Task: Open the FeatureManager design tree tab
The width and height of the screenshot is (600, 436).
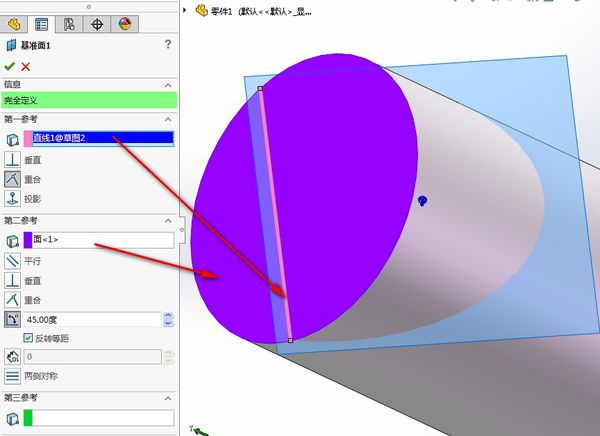Action: pyautogui.click(x=14, y=24)
